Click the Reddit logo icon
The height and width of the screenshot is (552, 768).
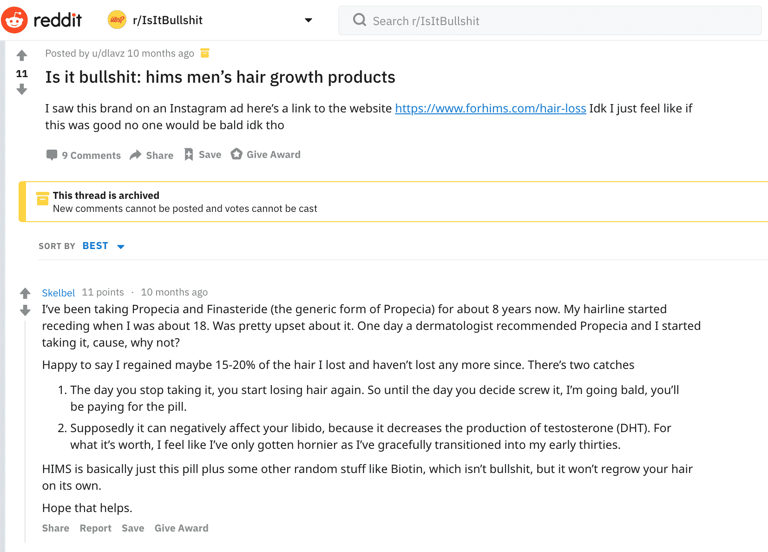[15, 20]
